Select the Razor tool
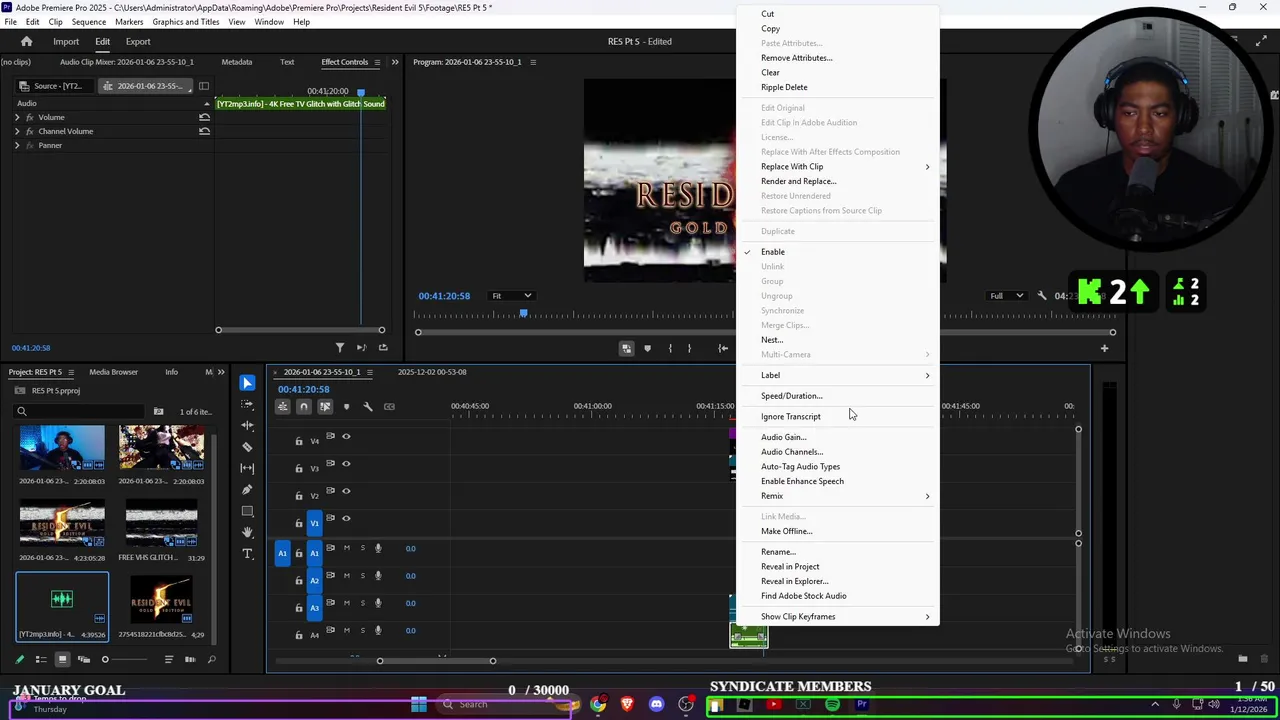Screen dimensions: 1280x720 click(x=247, y=447)
